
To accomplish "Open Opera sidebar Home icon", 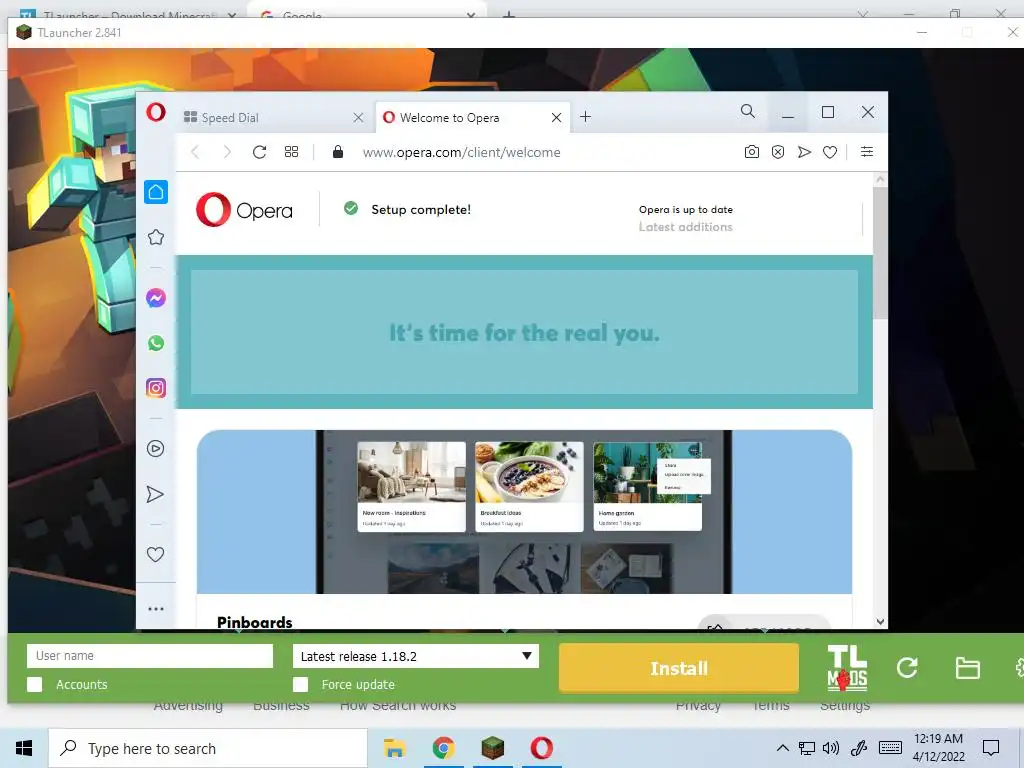I will (x=156, y=192).
